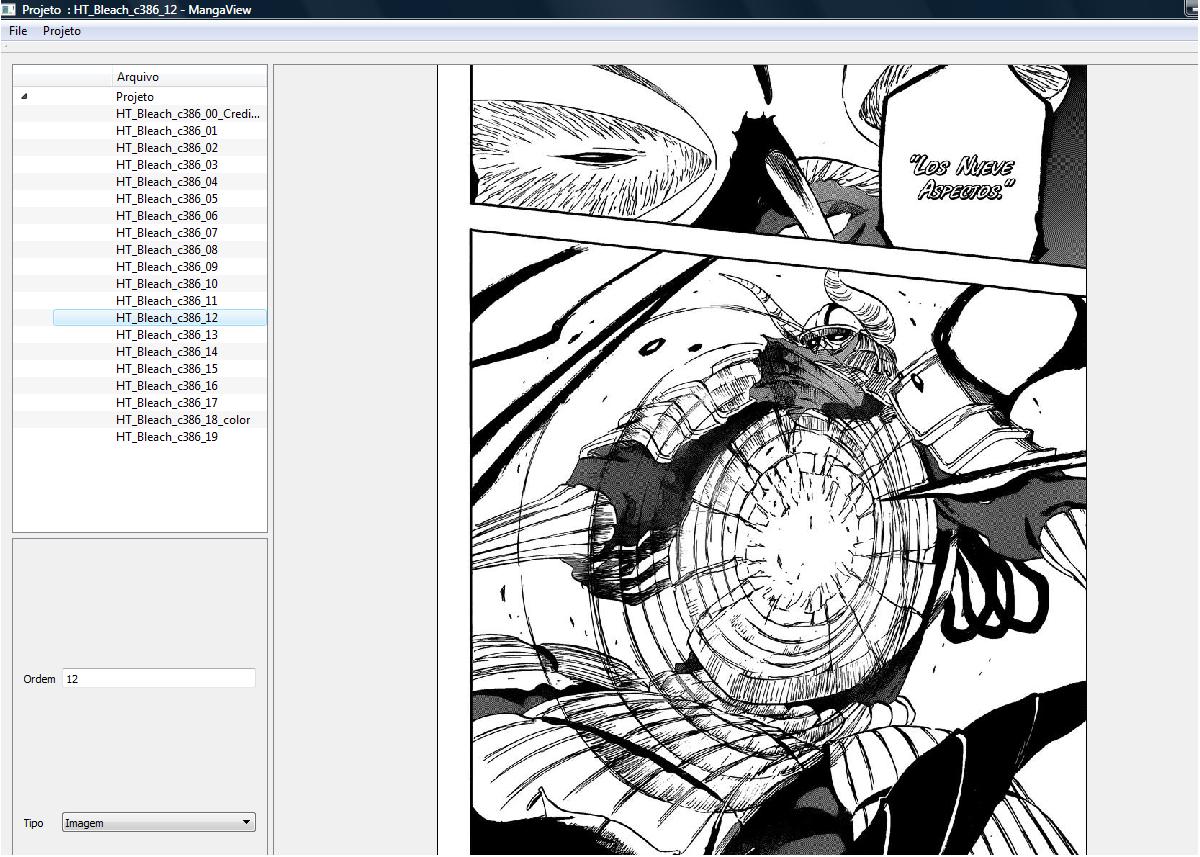Select HT_Bleach_c386_15 in the file list

coord(167,369)
